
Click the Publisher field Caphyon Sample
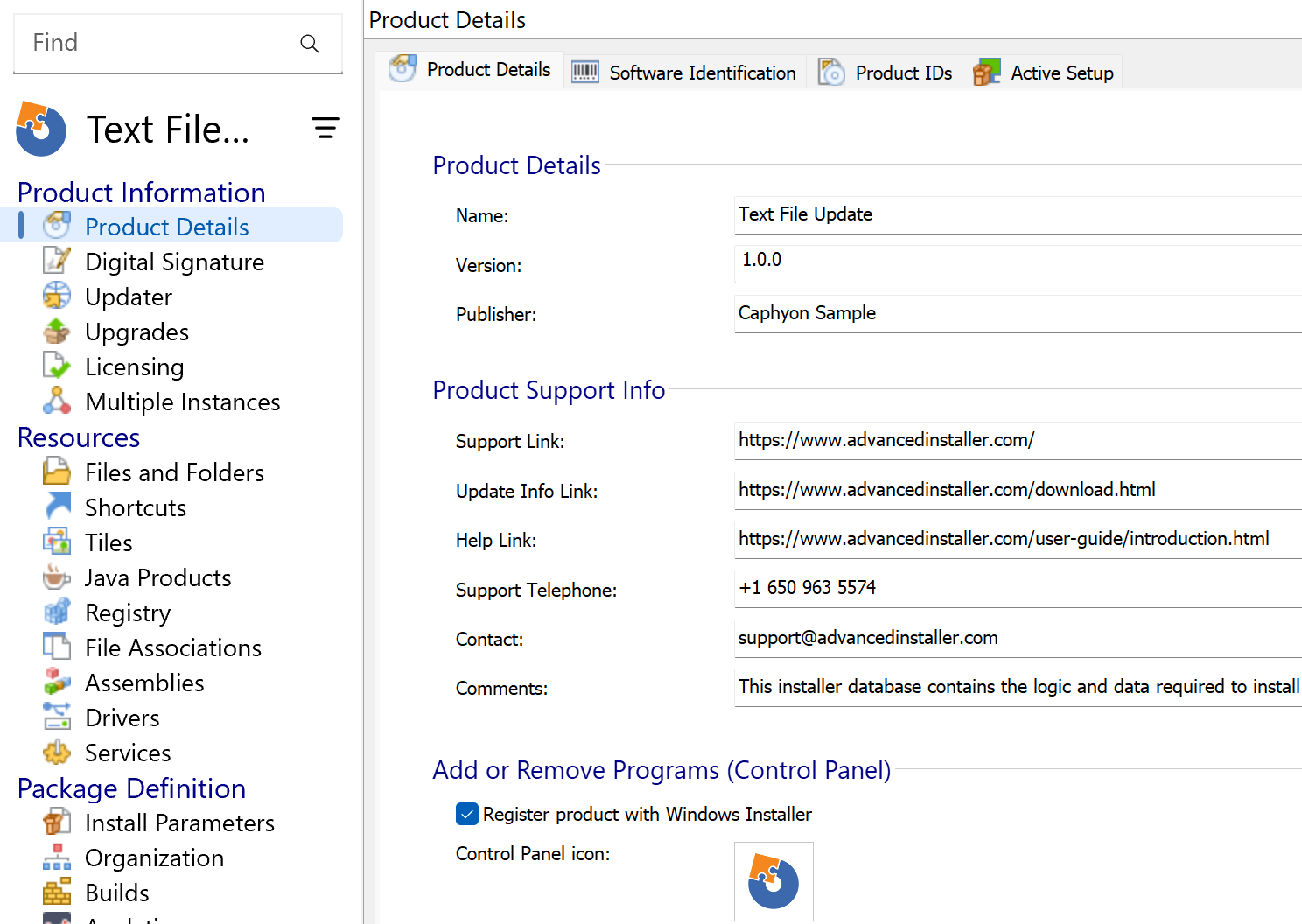tap(1018, 314)
